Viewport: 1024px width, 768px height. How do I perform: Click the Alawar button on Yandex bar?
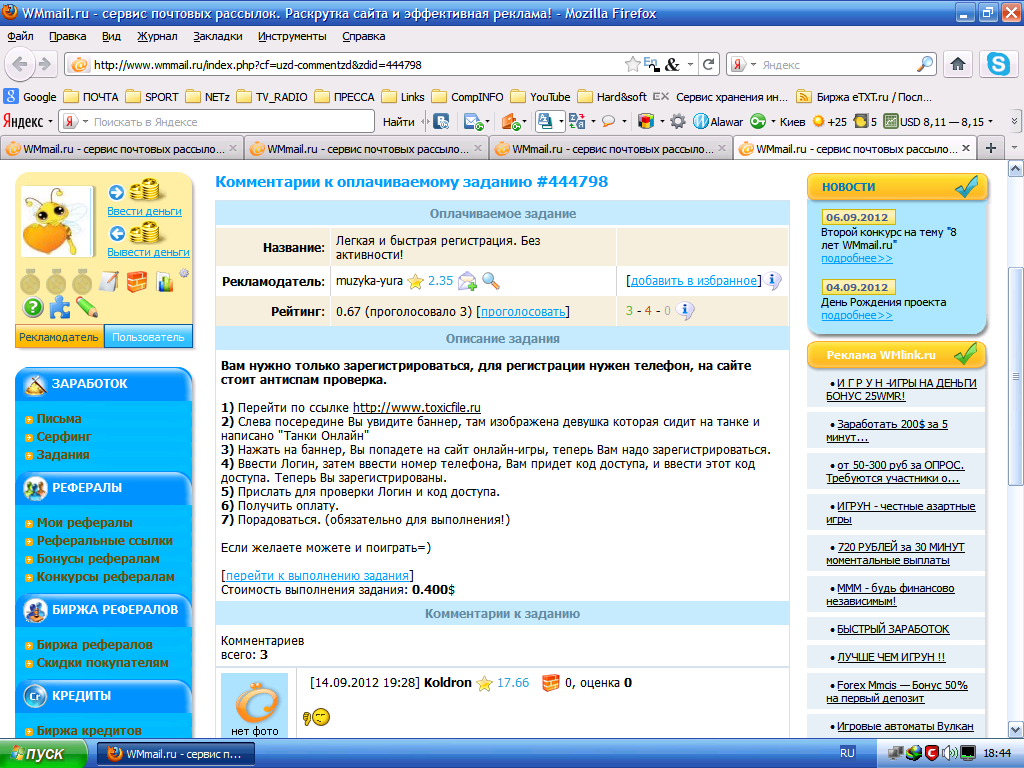coord(718,121)
